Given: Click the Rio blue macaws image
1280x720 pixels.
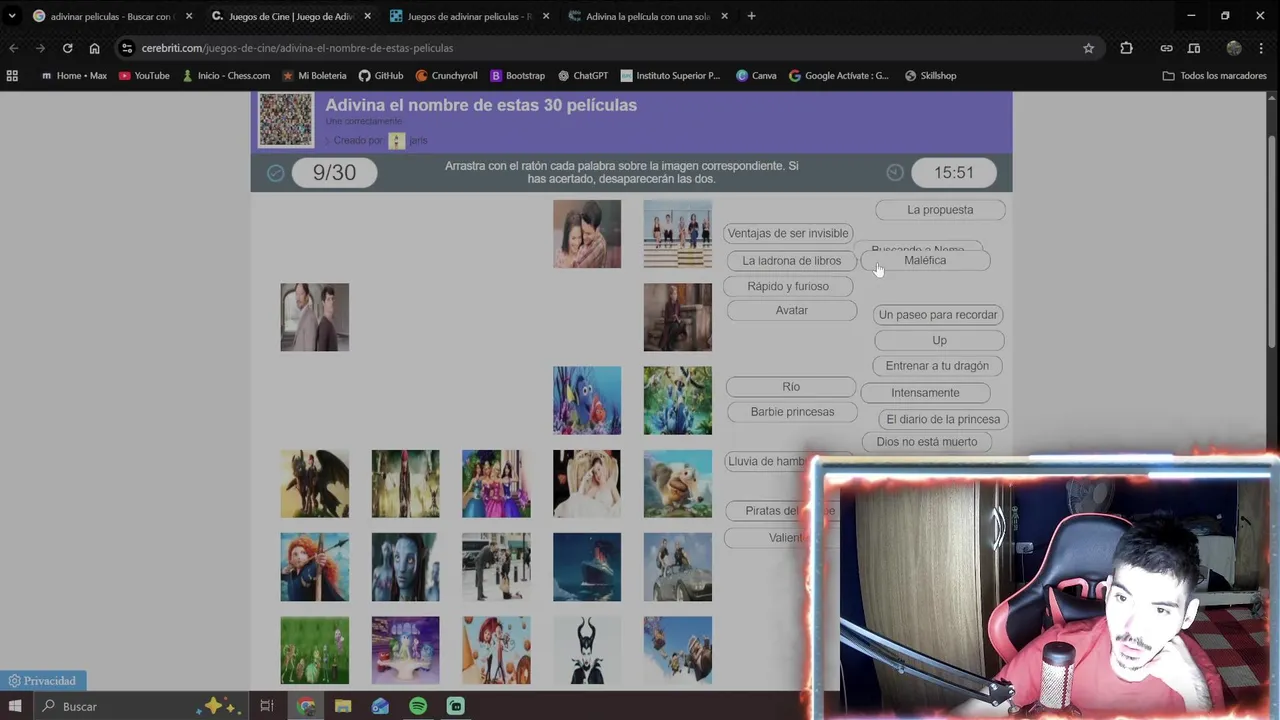Looking at the screenshot, I should pyautogui.click(x=678, y=400).
